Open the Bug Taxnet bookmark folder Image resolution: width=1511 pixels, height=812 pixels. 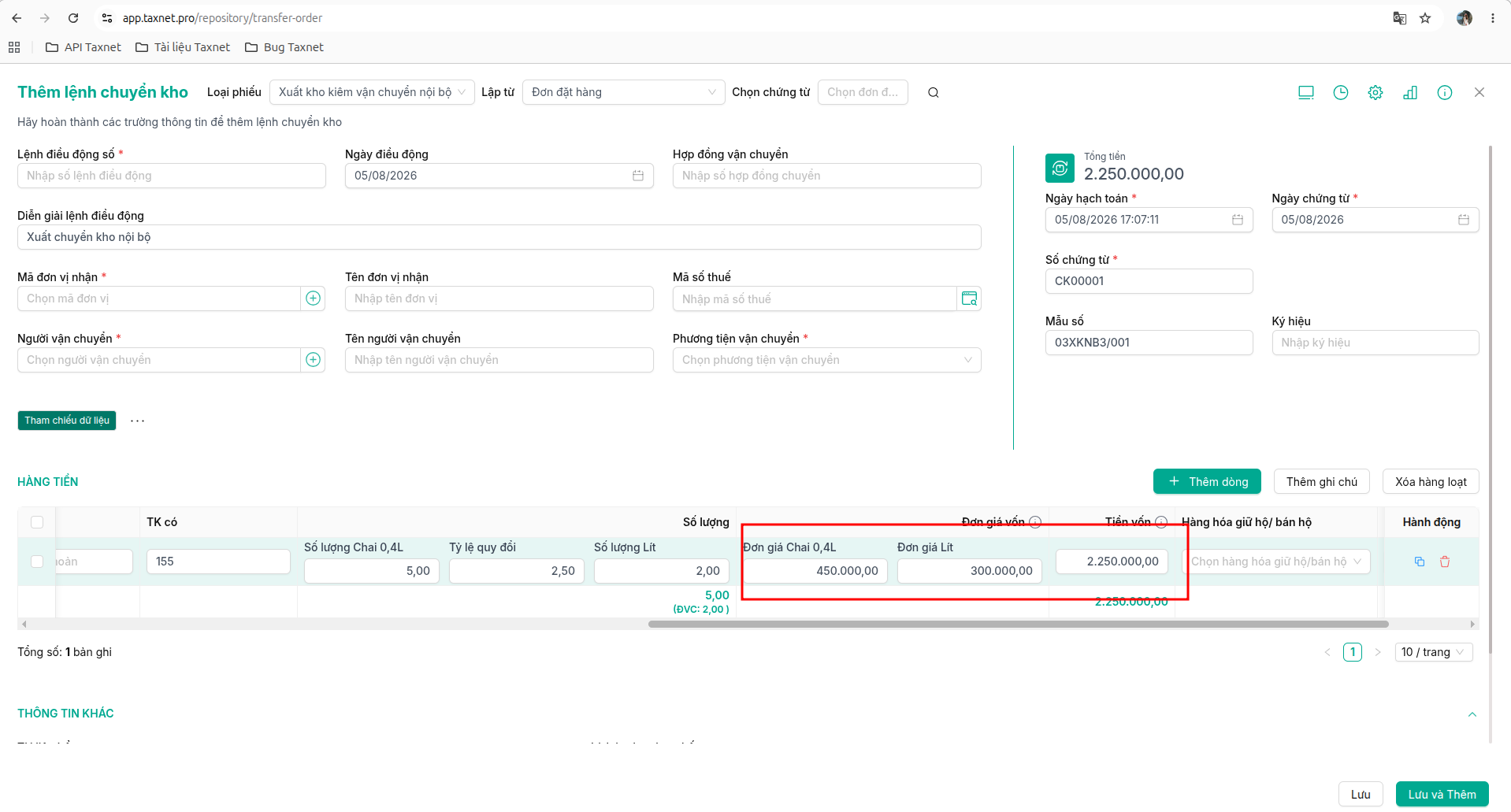coord(284,47)
